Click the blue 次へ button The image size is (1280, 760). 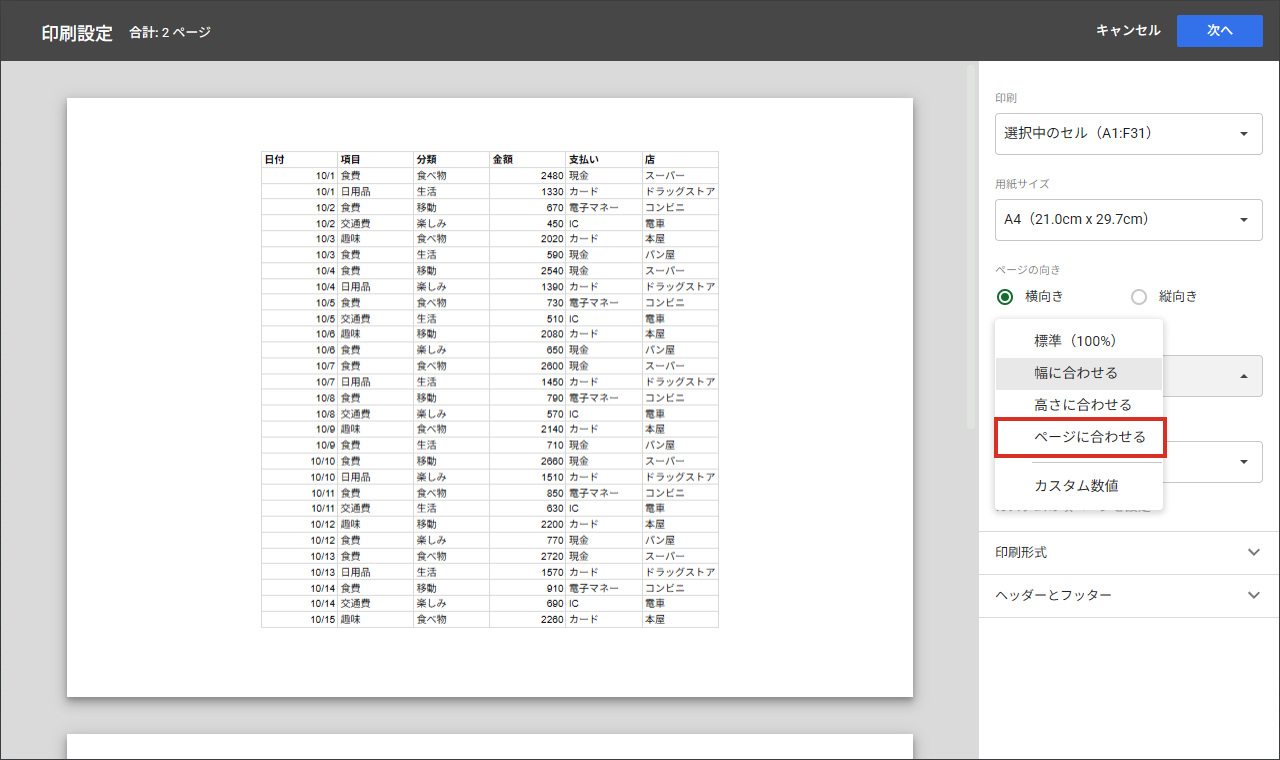point(1219,31)
